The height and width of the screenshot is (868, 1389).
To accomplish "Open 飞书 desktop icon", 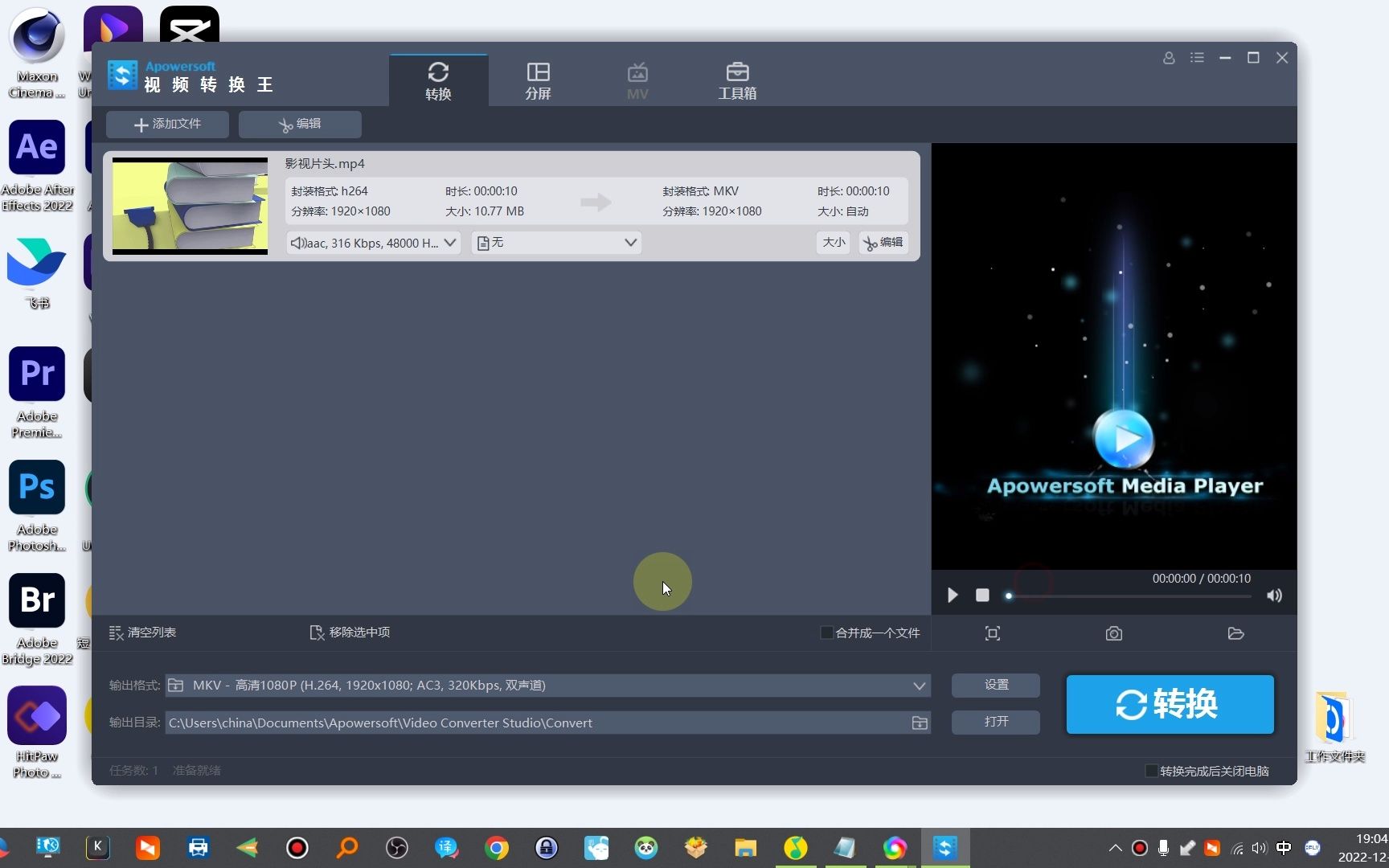I will [x=37, y=272].
